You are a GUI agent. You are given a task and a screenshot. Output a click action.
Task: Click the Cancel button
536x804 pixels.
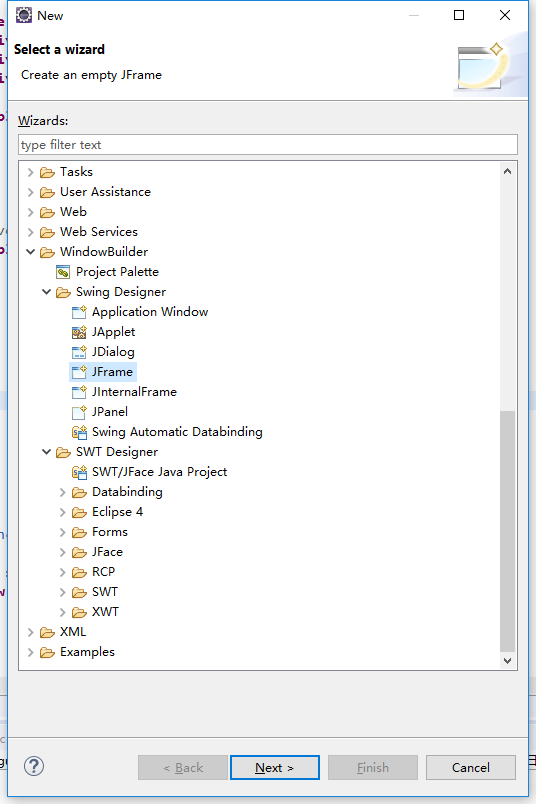pyautogui.click(x=471, y=767)
